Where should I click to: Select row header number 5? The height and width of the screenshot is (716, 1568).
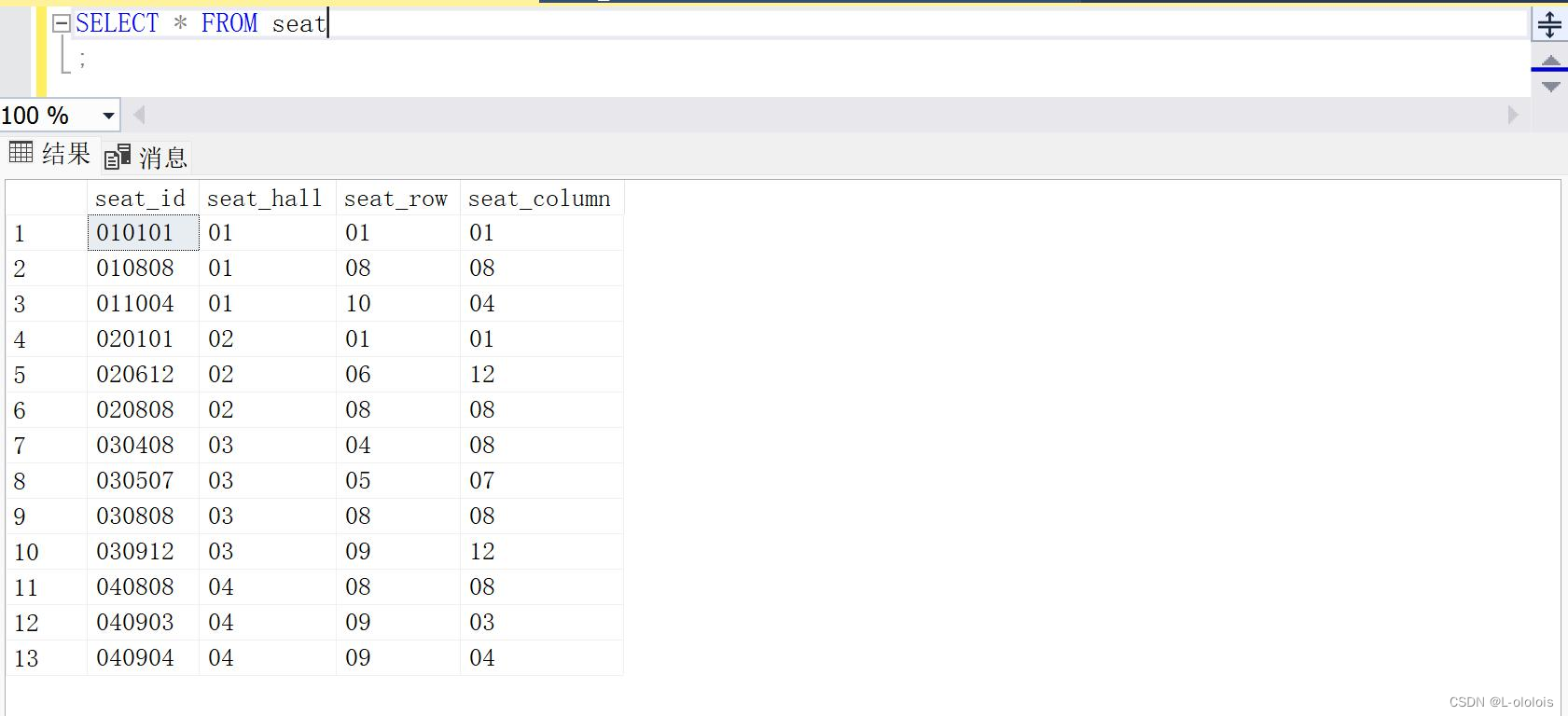[x=47, y=375]
